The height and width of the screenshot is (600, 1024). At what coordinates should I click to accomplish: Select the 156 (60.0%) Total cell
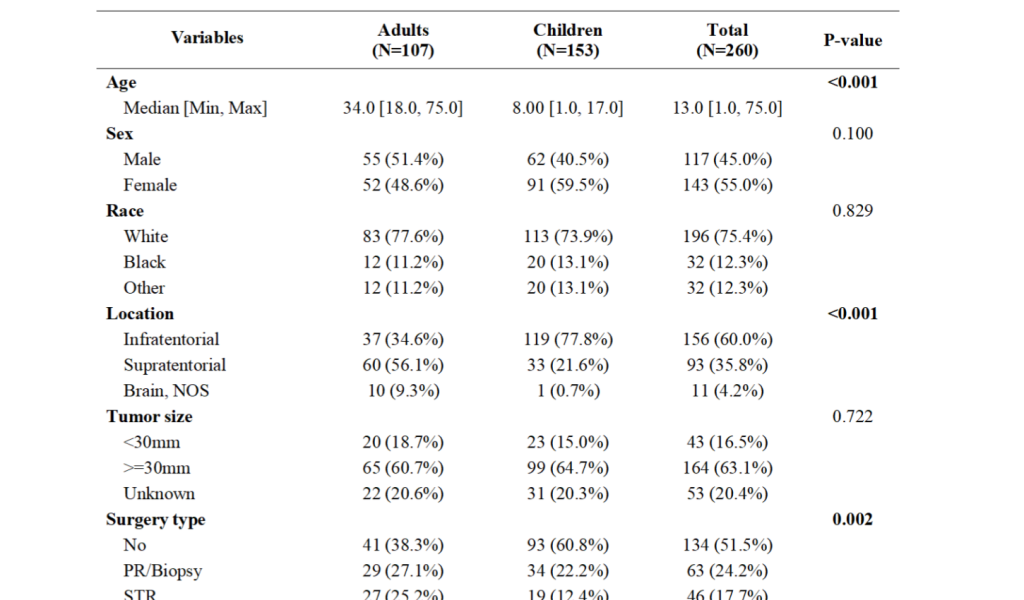pyautogui.click(x=727, y=339)
